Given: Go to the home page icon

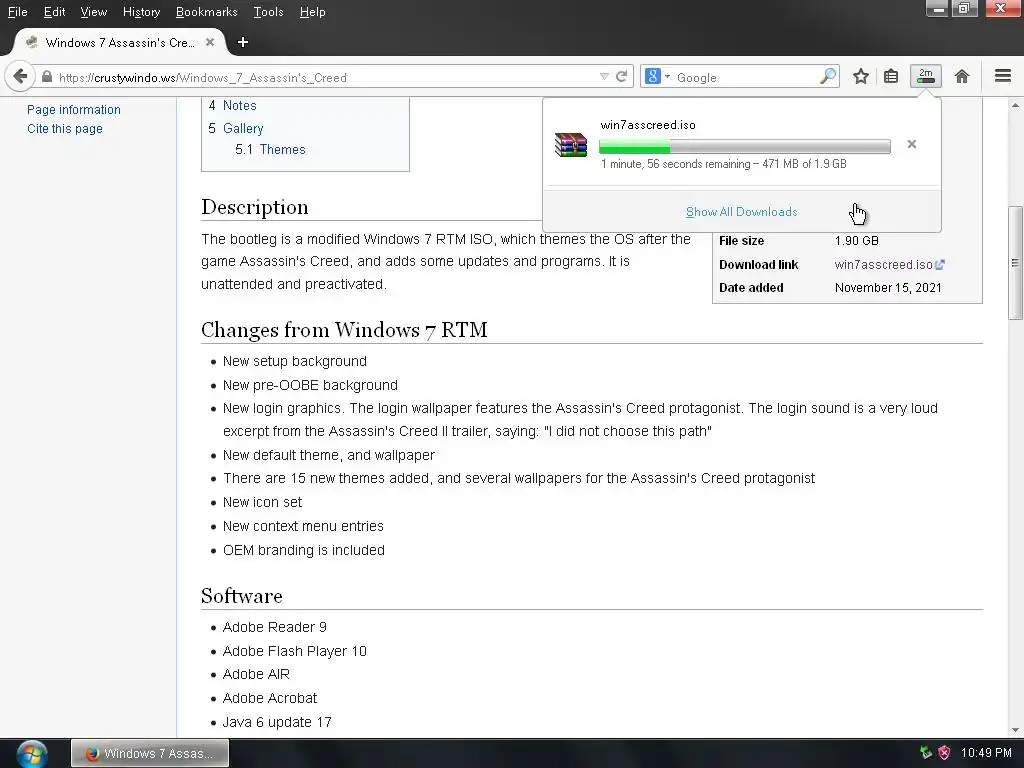Looking at the screenshot, I should [962, 76].
